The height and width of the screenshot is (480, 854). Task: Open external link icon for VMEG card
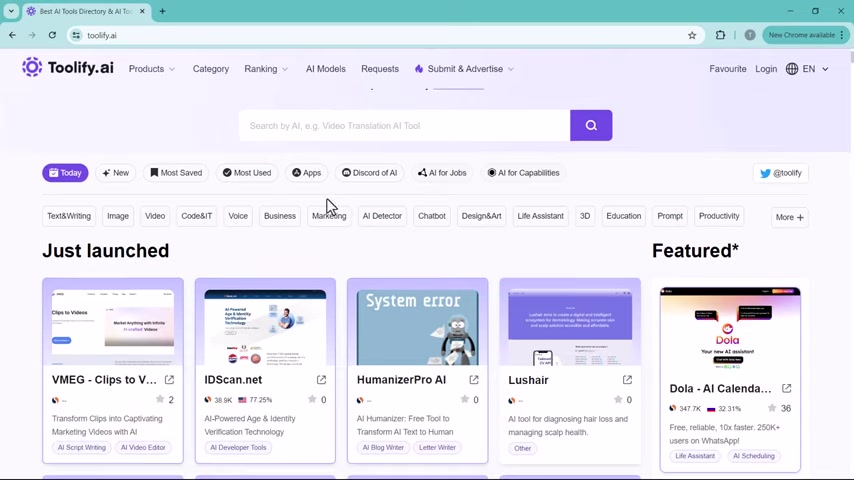[x=169, y=380]
